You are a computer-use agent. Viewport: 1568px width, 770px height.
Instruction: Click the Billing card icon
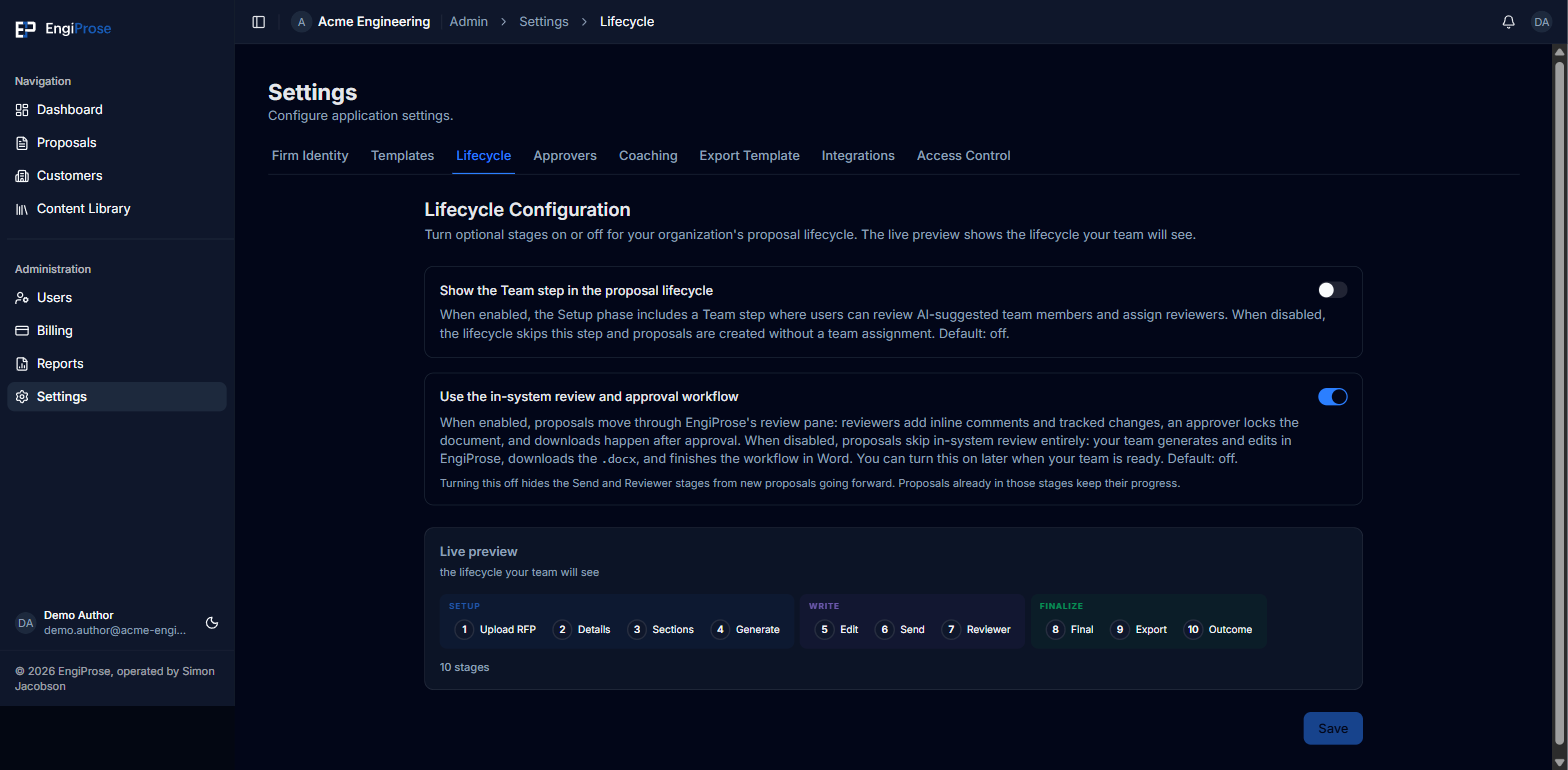(22, 331)
